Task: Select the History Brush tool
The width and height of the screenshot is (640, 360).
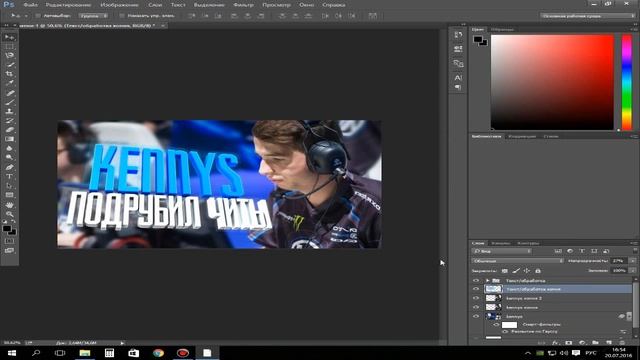Action: [9, 120]
